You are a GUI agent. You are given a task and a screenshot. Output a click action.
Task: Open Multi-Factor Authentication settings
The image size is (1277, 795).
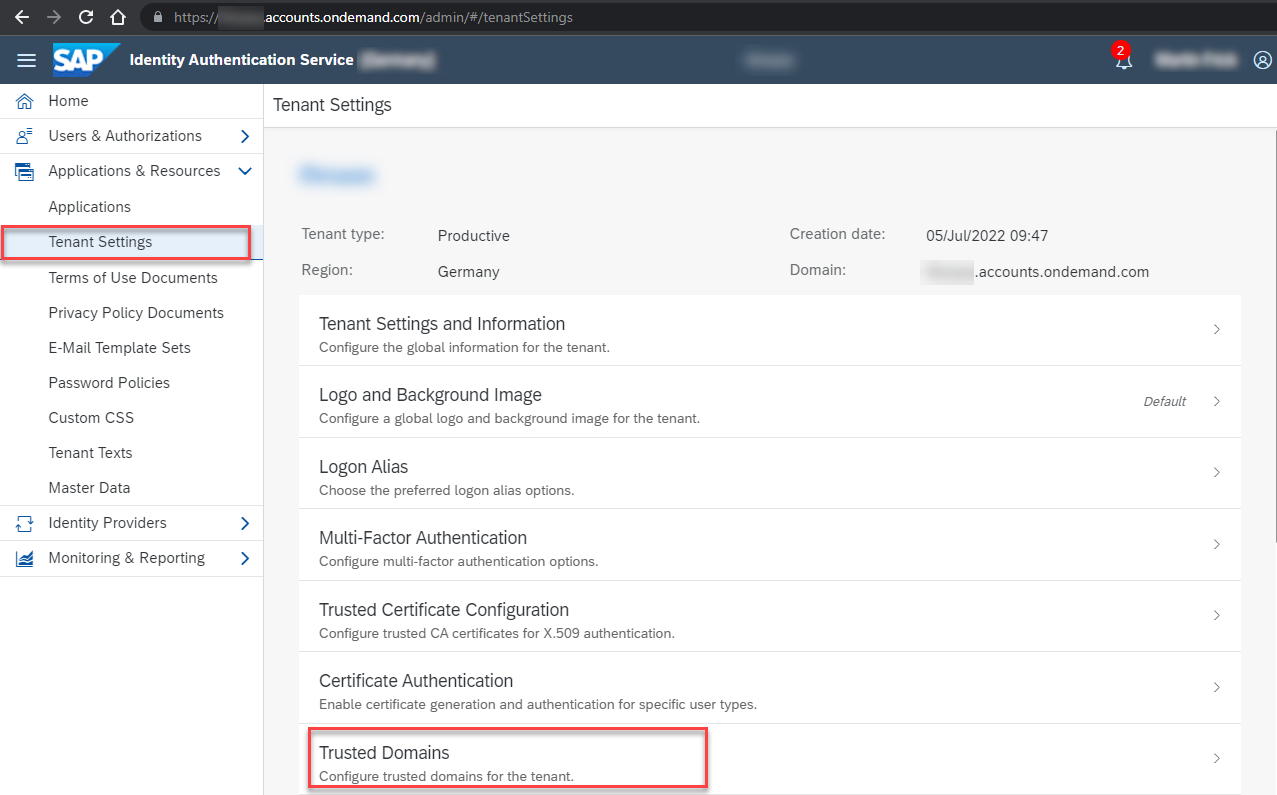click(x=770, y=544)
